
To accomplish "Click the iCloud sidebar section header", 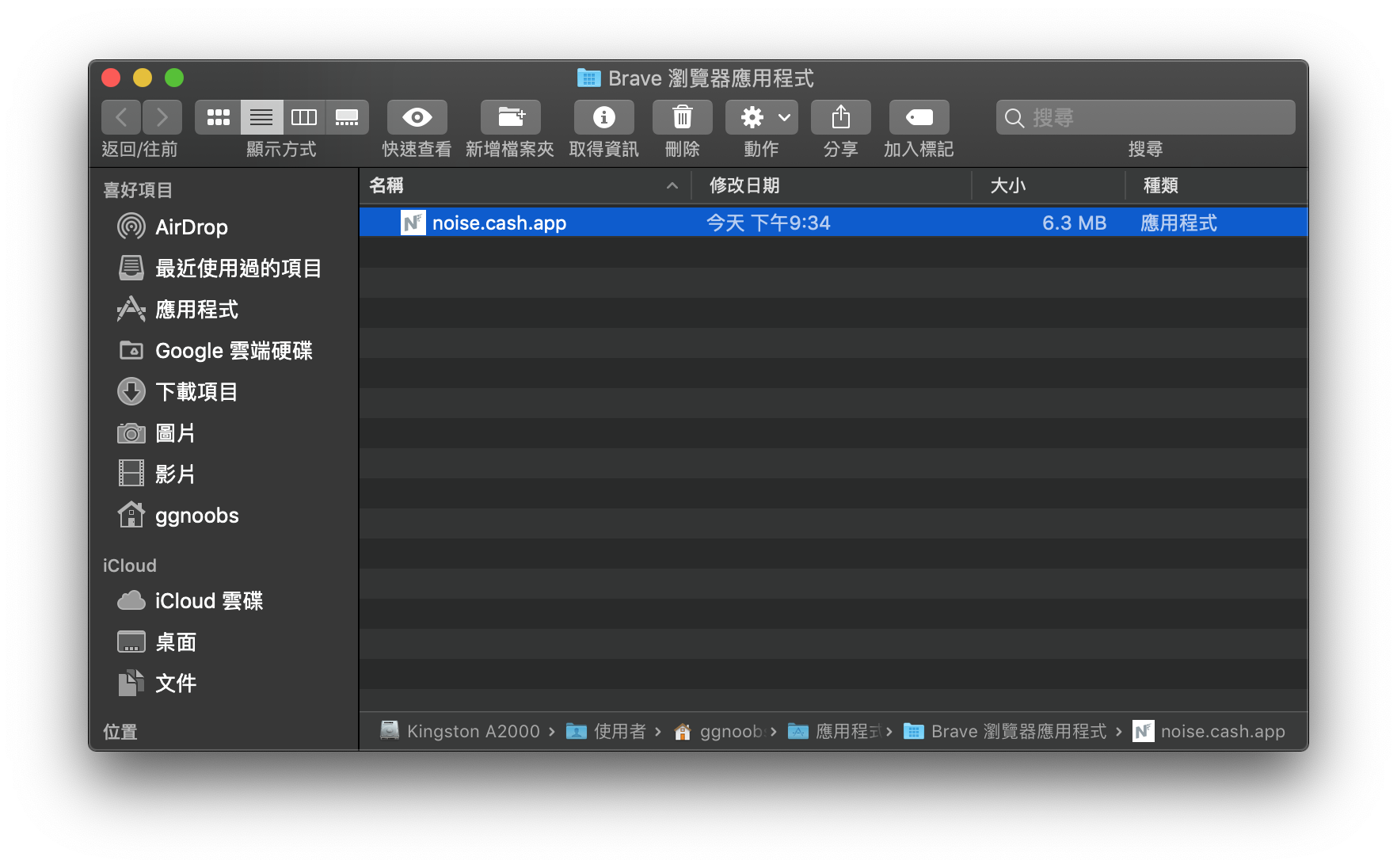I will point(130,565).
